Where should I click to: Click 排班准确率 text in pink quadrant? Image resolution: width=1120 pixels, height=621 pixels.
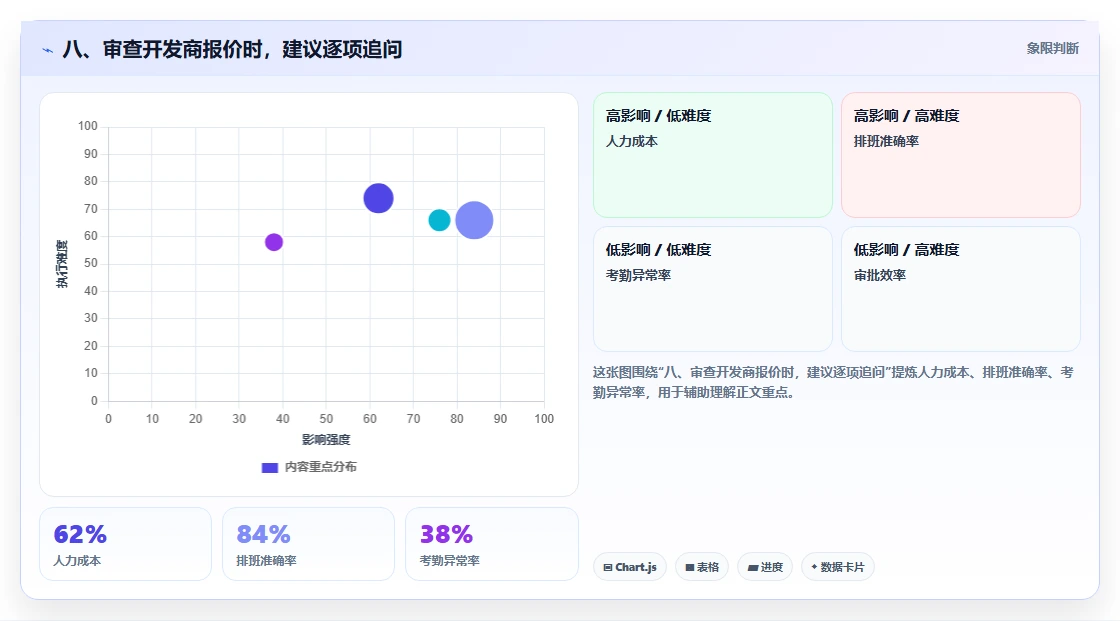(886, 141)
